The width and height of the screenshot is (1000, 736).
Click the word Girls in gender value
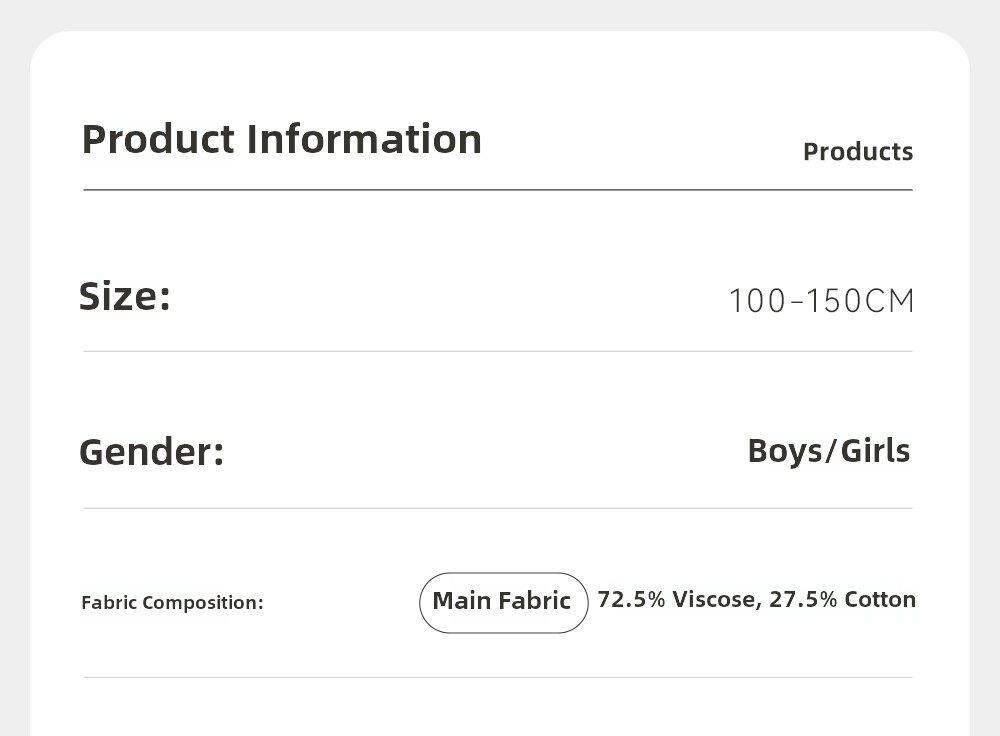[x=875, y=451]
